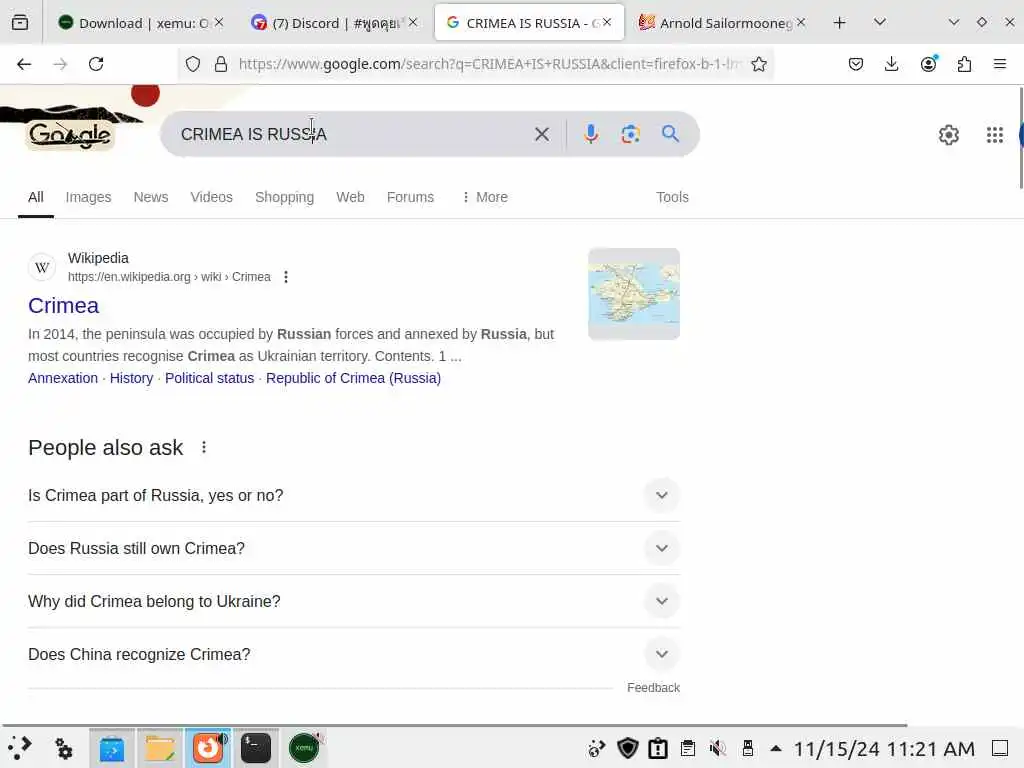Screen dimensions: 1024x768
Task: Click the browser address bar URL
Action: coord(490,64)
